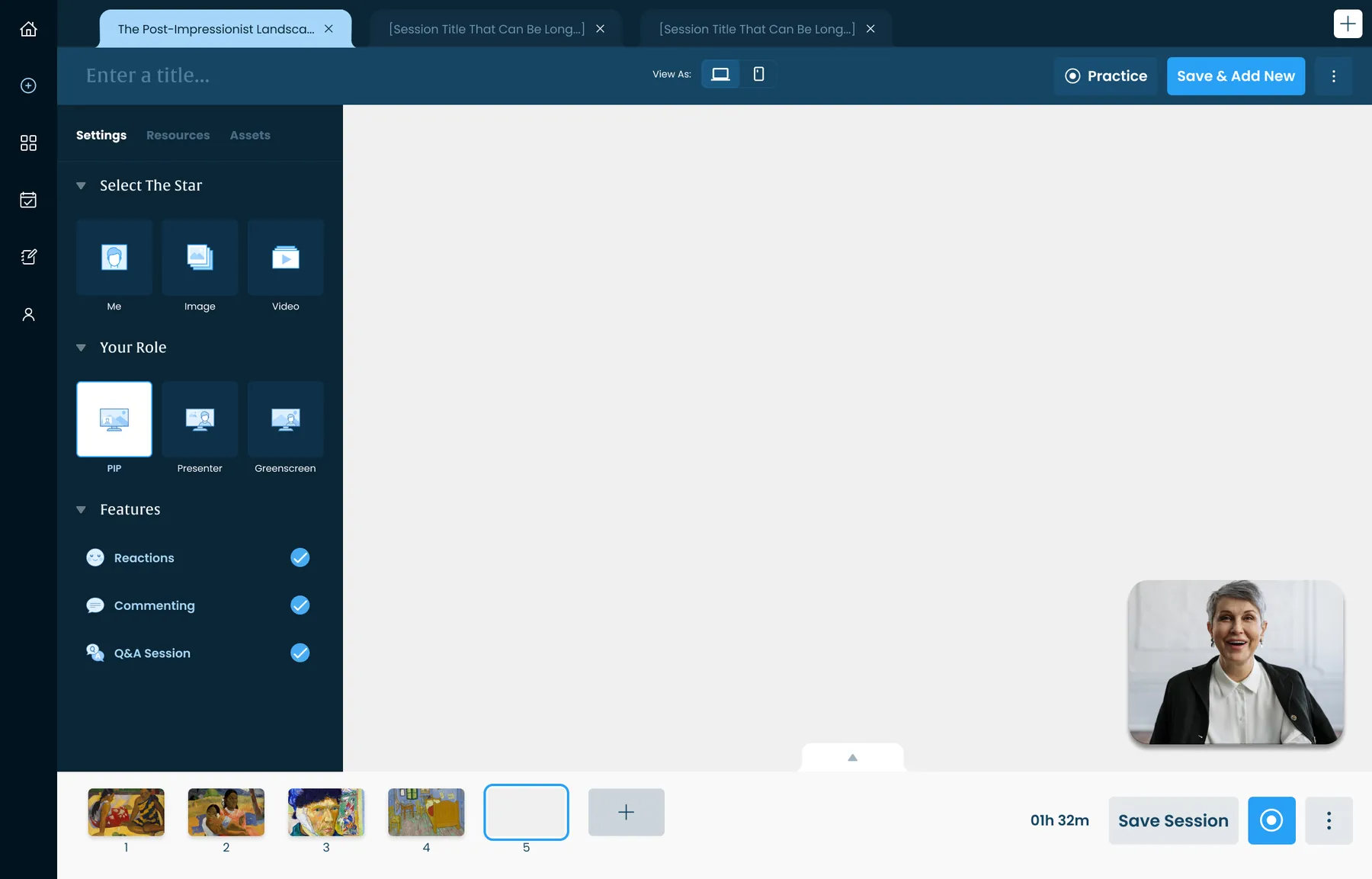Select Me as the star
Image resolution: width=1372 pixels, height=879 pixels.
pyautogui.click(x=114, y=258)
